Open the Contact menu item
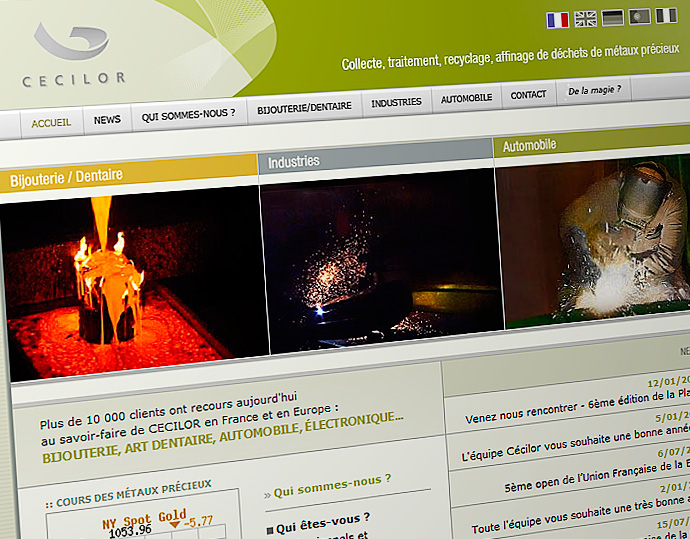This screenshot has width=690, height=539. click(528, 95)
